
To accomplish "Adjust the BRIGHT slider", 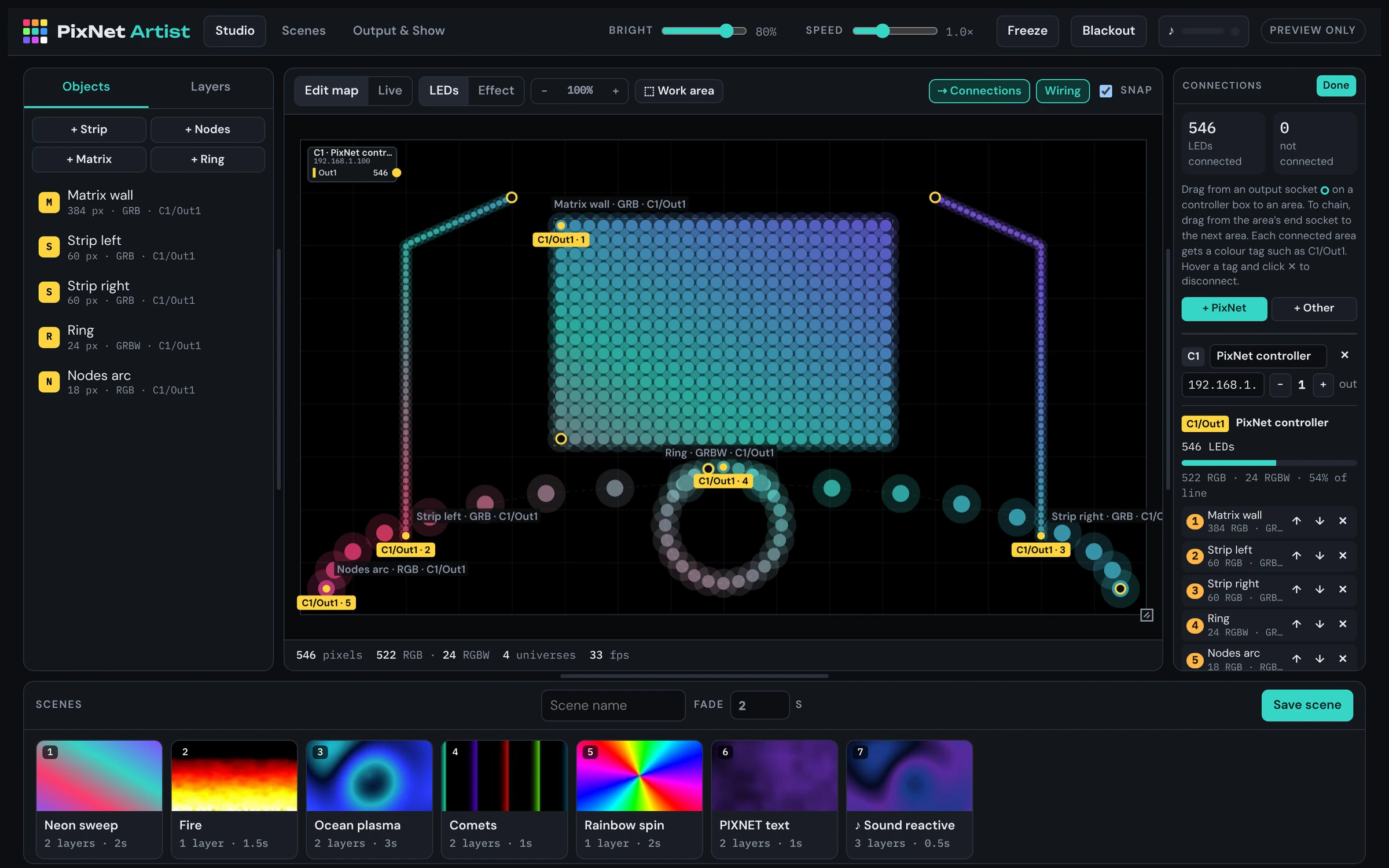I will [x=704, y=31].
